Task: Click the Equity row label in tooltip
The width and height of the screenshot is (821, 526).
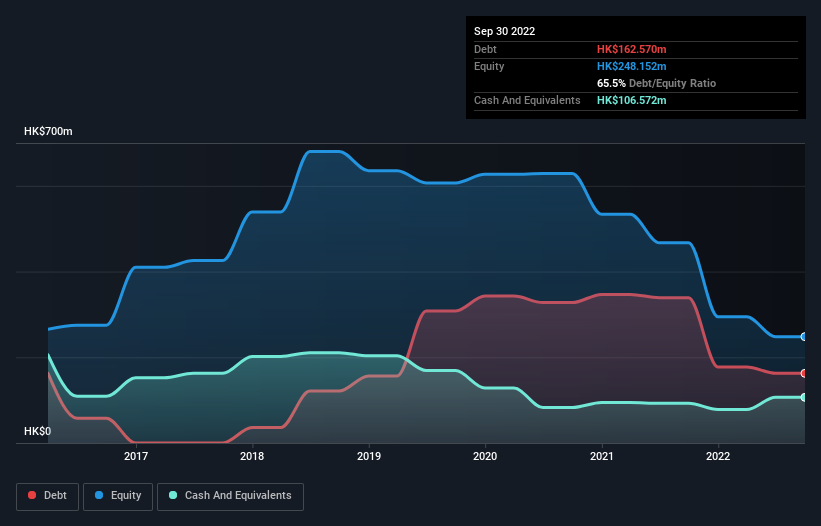Action: tap(489, 66)
